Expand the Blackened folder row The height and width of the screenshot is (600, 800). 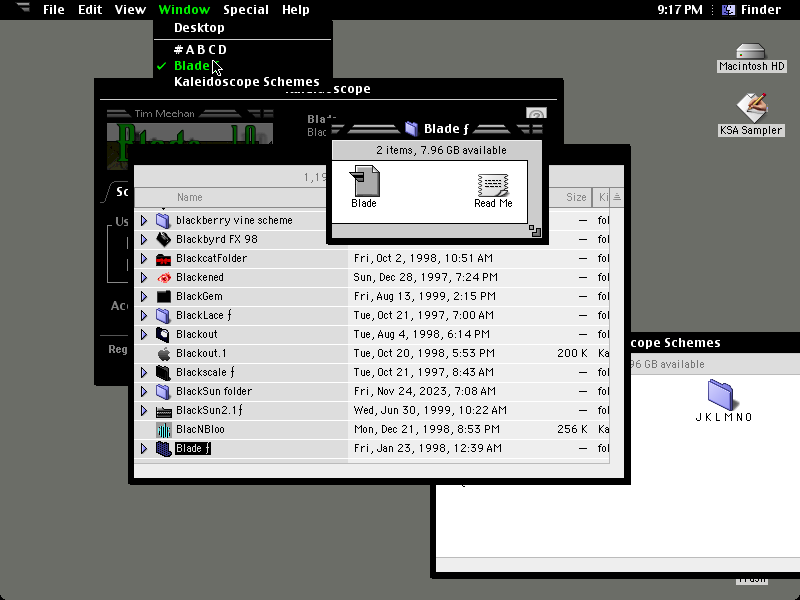click(x=144, y=278)
